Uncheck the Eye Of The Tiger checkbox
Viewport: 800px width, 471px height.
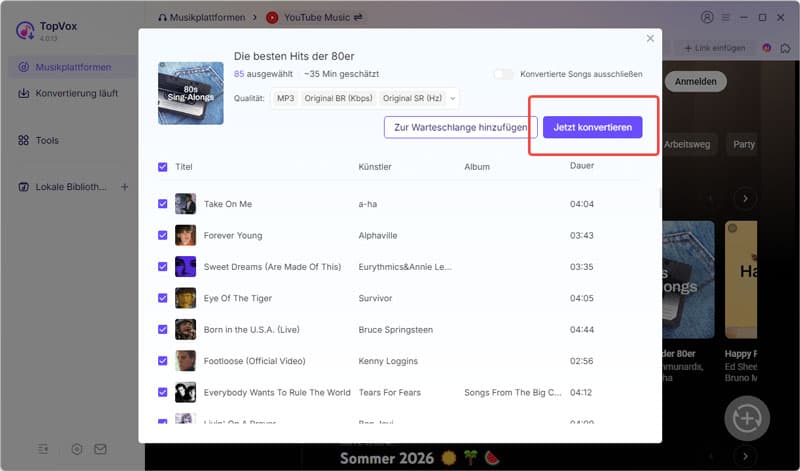tap(163, 298)
